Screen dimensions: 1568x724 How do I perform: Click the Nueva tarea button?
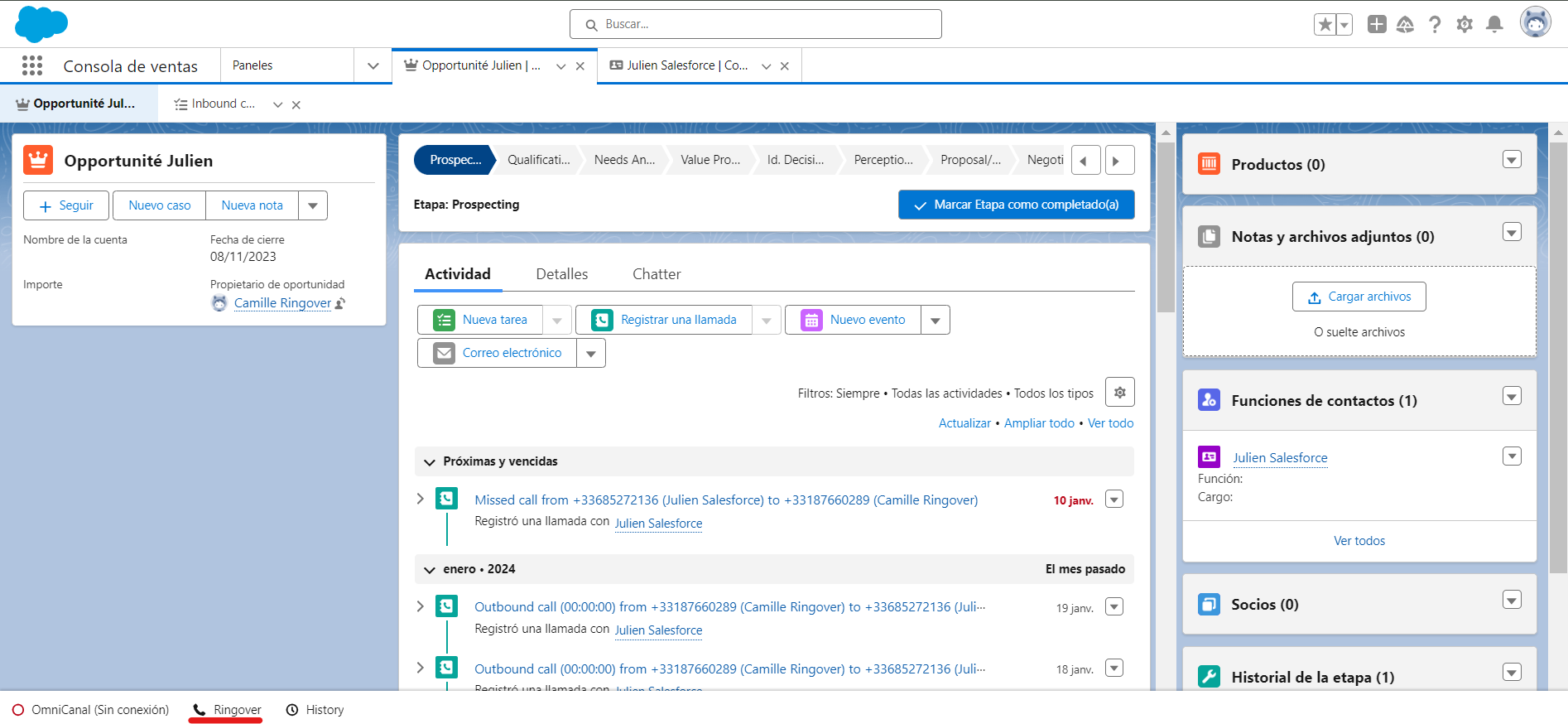tap(480, 320)
